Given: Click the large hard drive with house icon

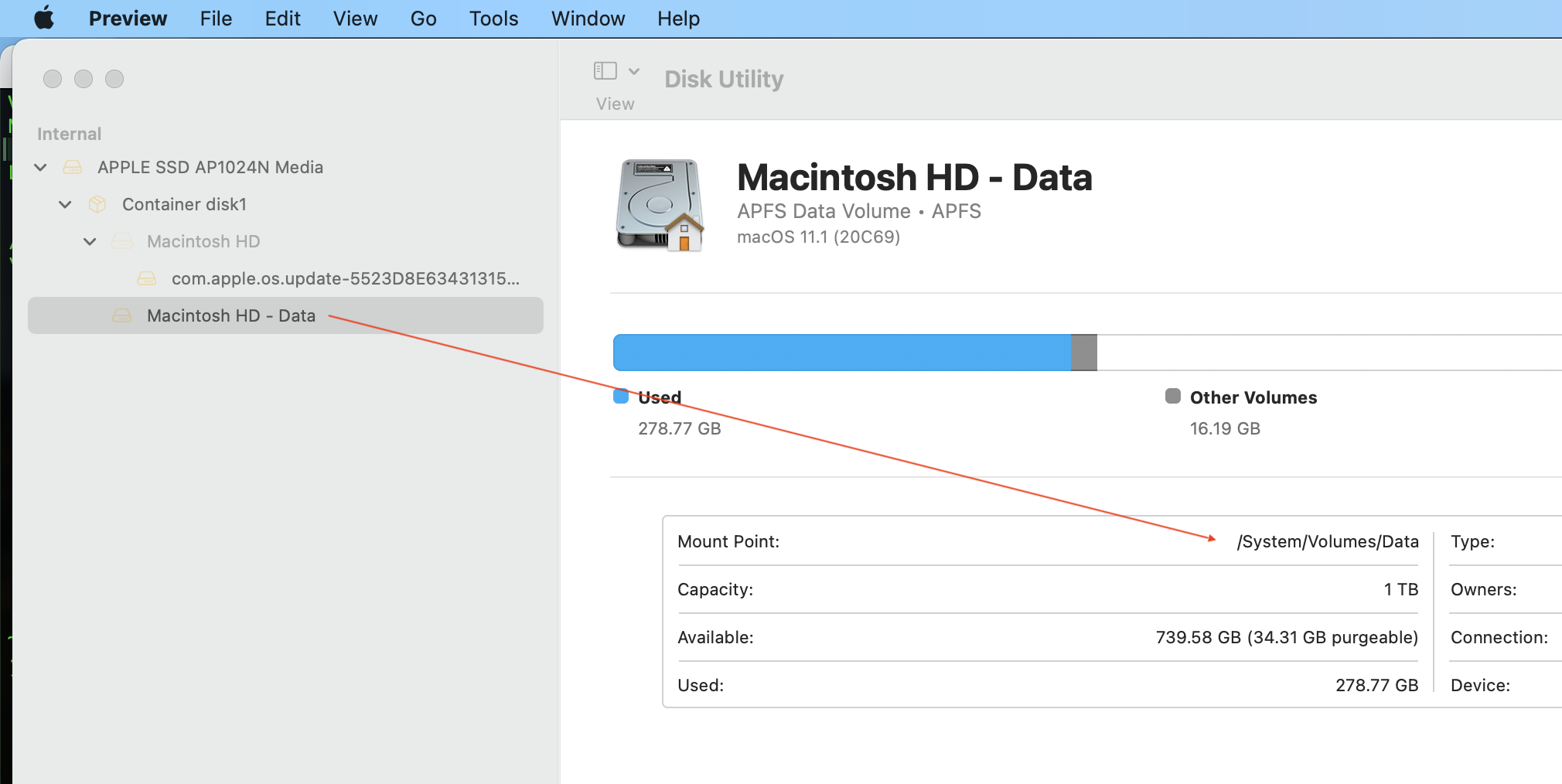Looking at the screenshot, I should tap(660, 206).
